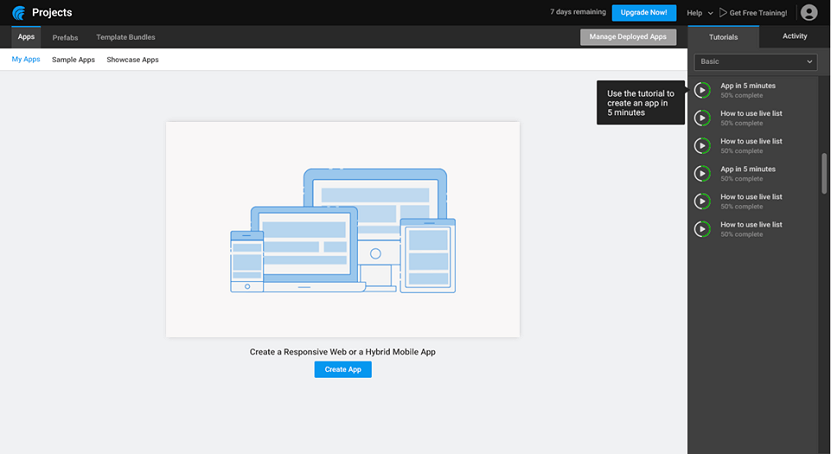This screenshot has height=454, width=831.
Task: Play the first App in 5 minutes tutorial
Action: 703,90
